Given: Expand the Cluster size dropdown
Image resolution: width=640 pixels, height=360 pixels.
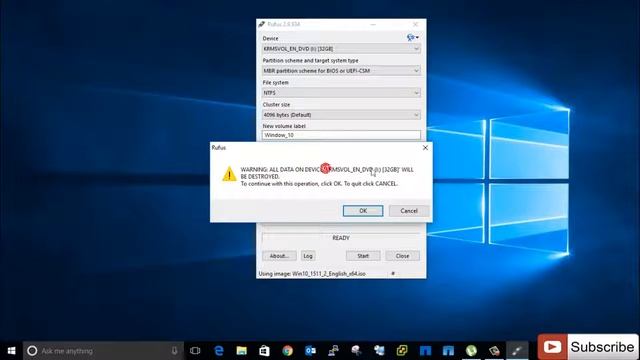Looking at the screenshot, I should point(341,115).
